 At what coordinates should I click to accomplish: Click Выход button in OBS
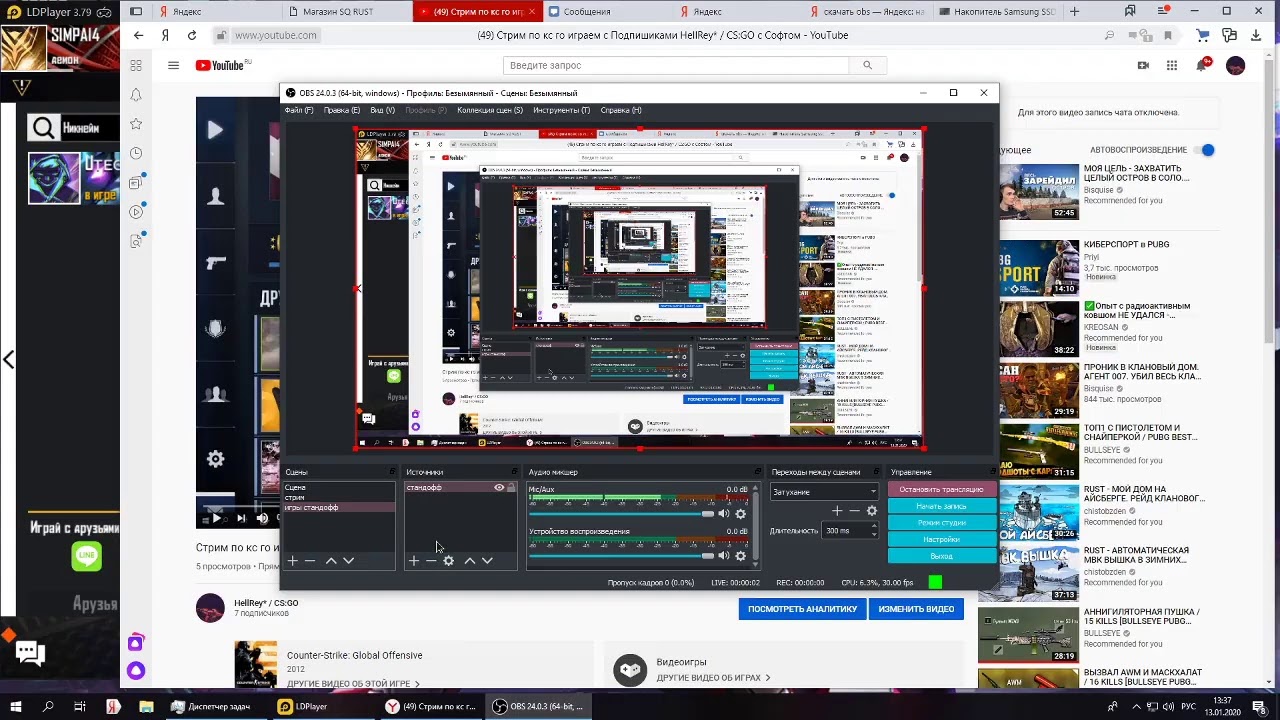coord(941,556)
